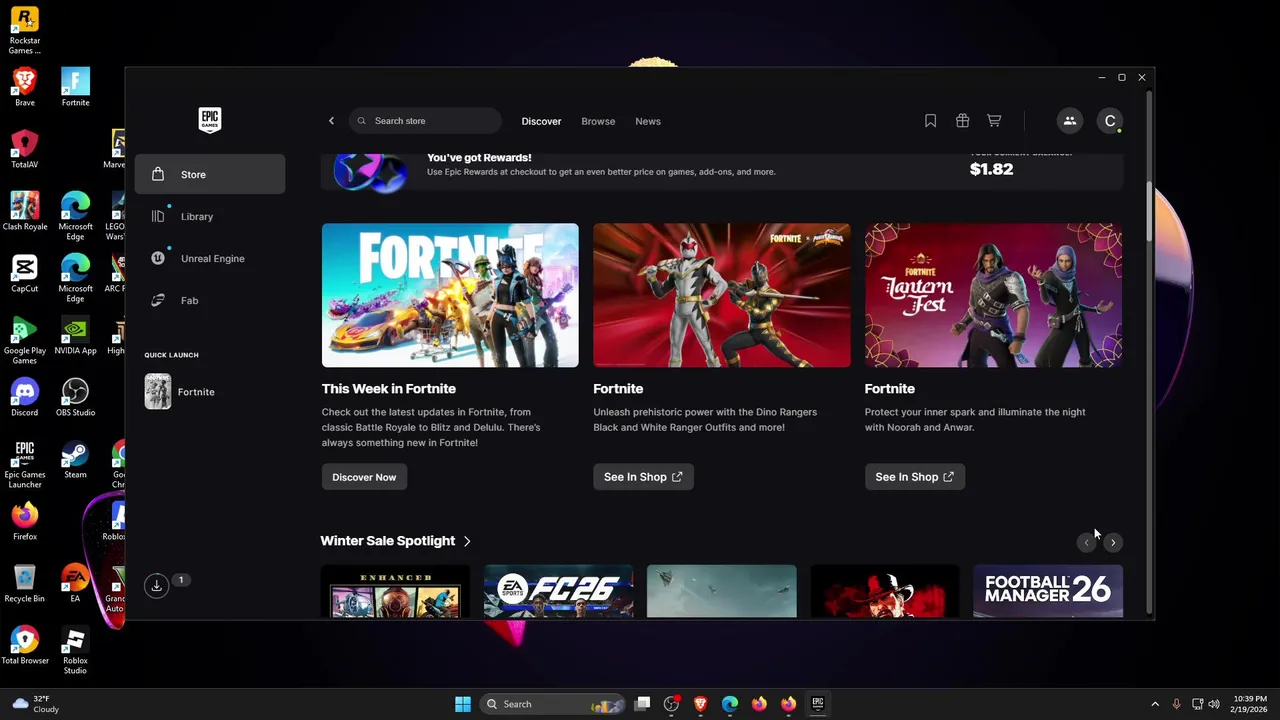Click the $1.82 rewards balance

click(991, 169)
